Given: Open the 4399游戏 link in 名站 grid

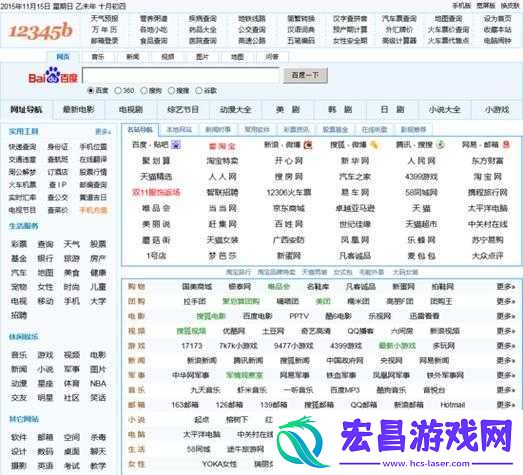Looking at the screenshot, I should (421, 177).
